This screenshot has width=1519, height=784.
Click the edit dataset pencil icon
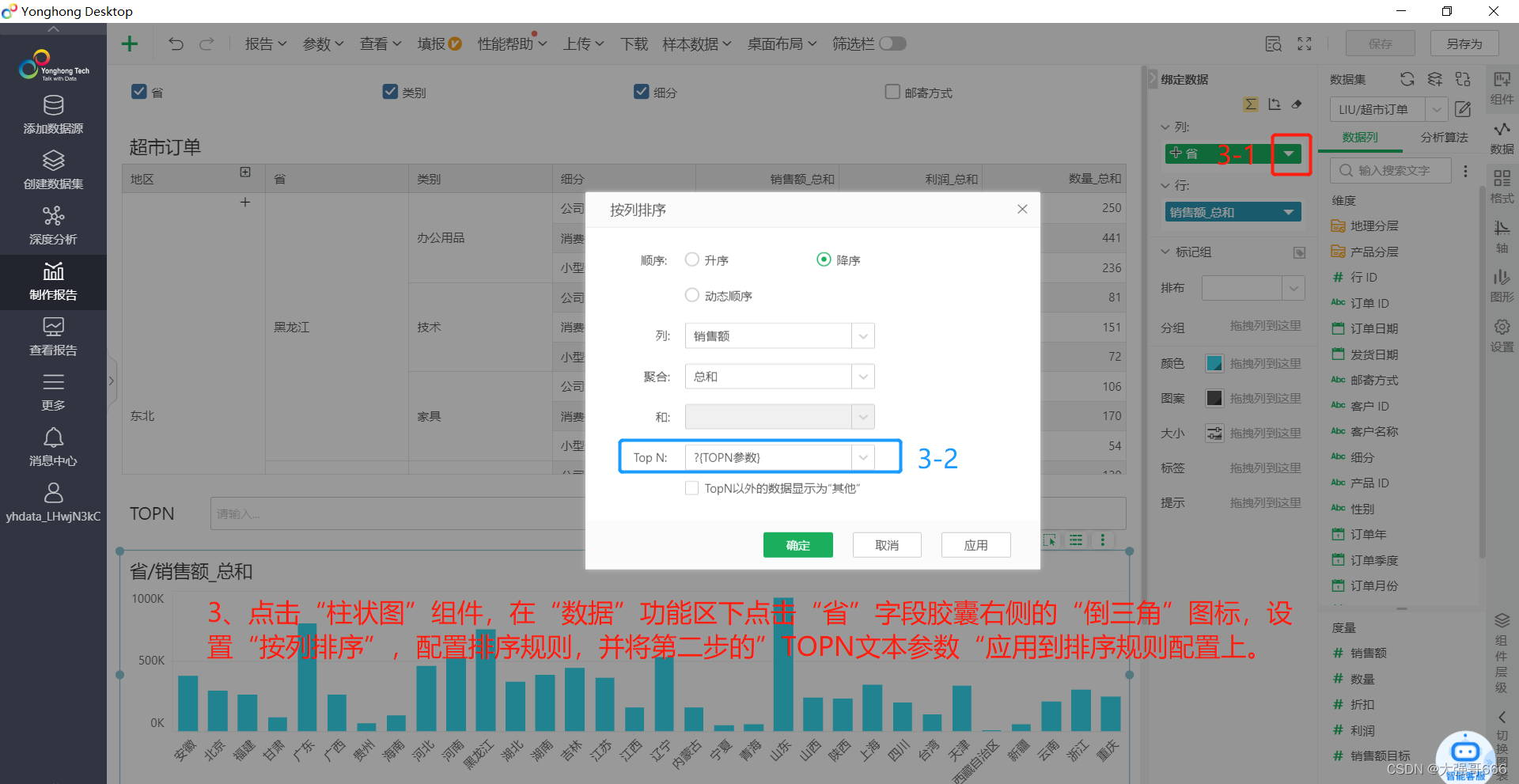1463,109
